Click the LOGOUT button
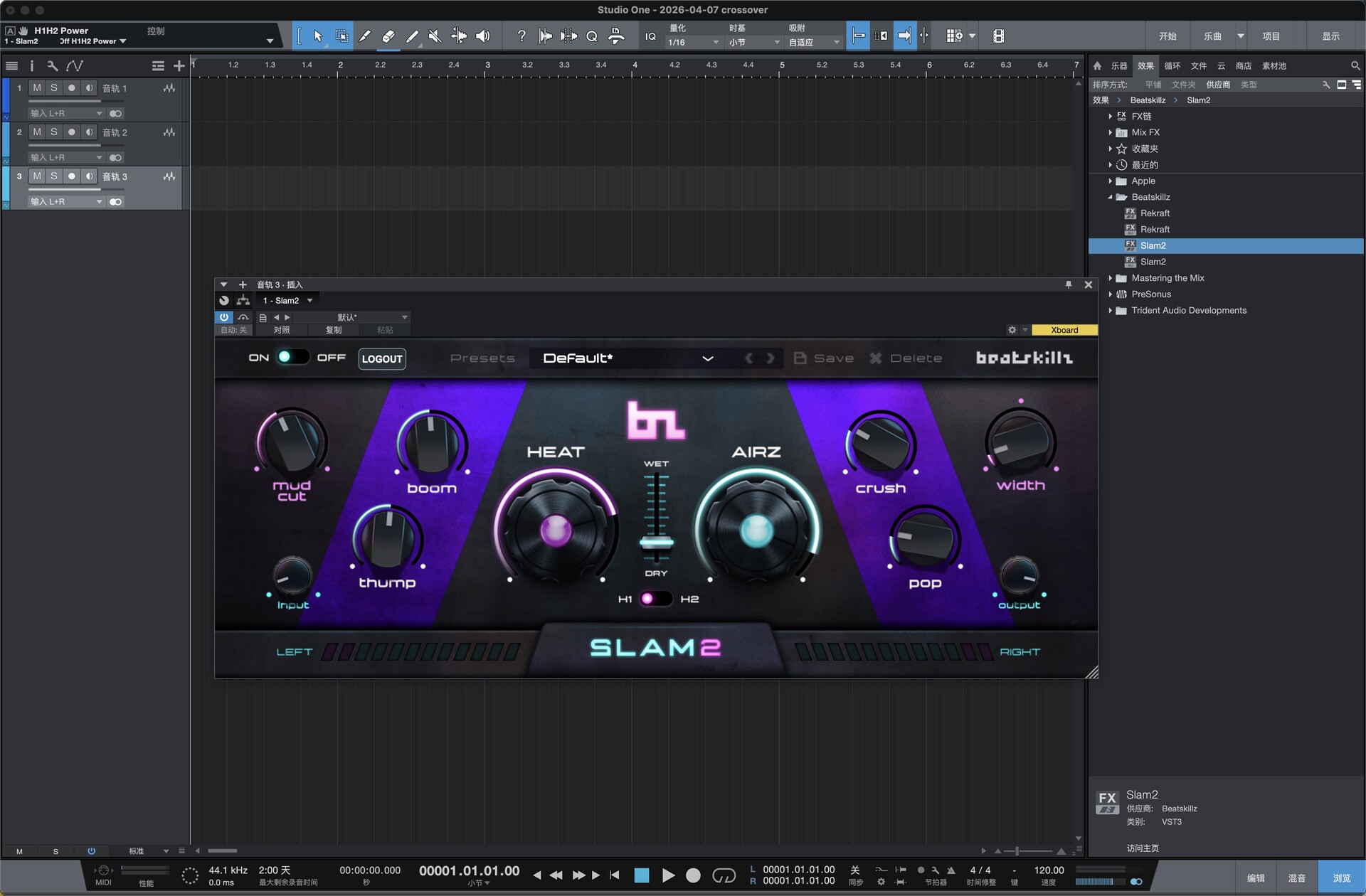Viewport: 1366px width, 896px height. tap(382, 358)
